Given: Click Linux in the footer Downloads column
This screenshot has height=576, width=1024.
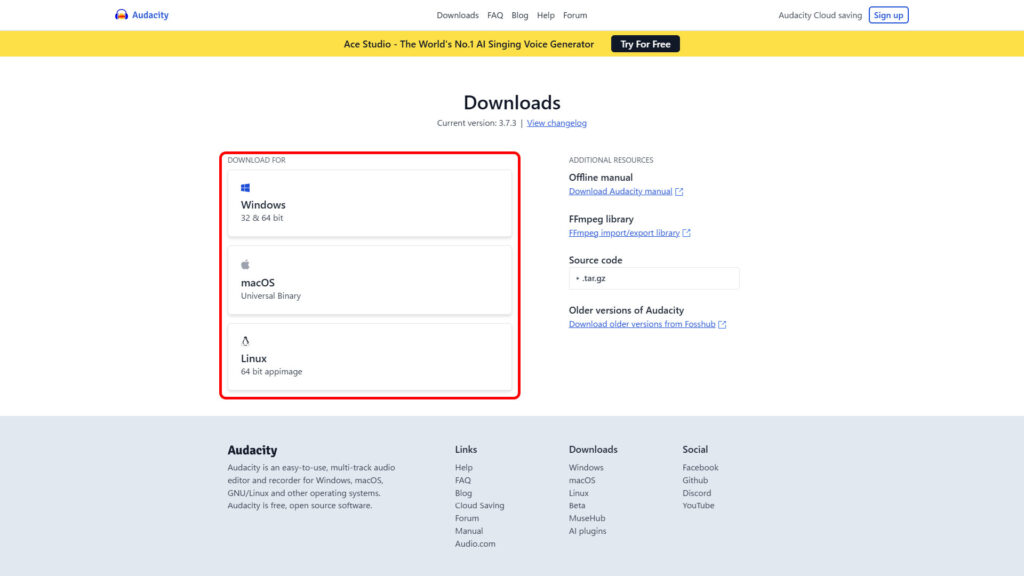Looking at the screenshot, I should click(579, 493).
